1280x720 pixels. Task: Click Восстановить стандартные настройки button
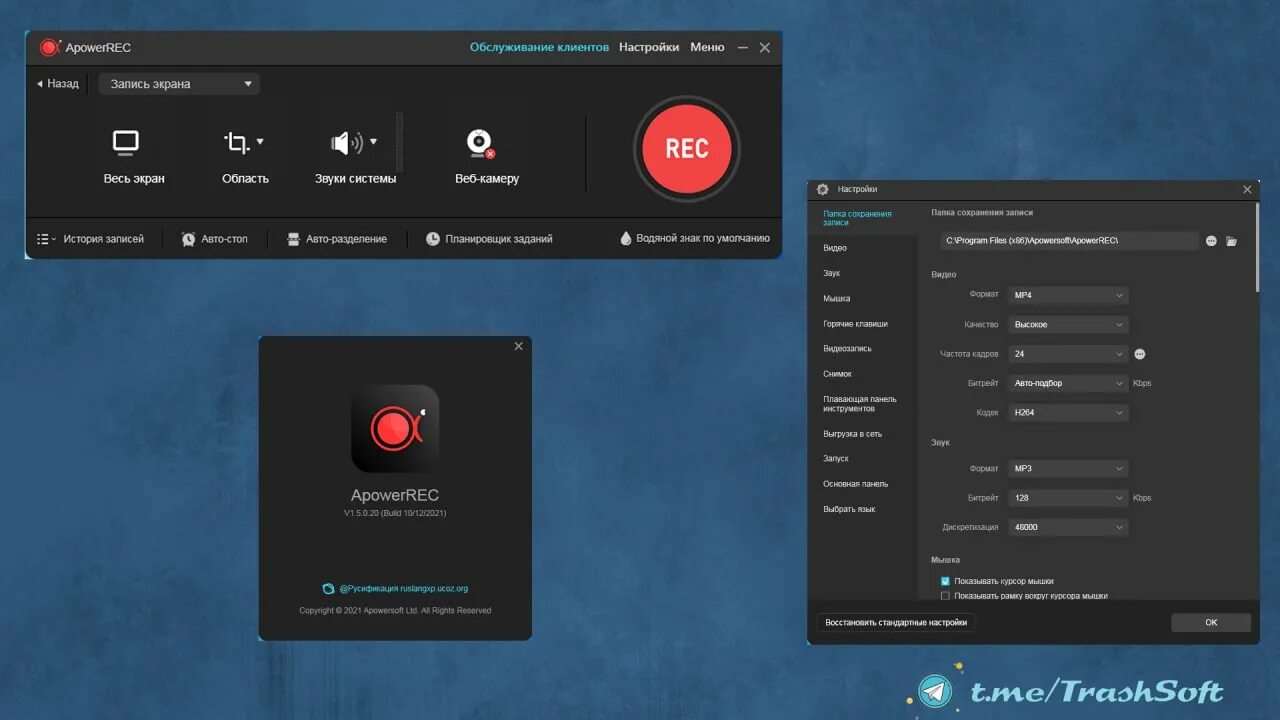point(896,622)
